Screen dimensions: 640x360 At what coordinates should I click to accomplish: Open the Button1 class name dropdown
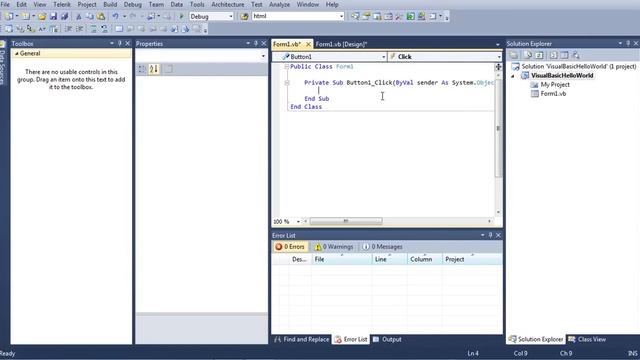click(384, 57)
